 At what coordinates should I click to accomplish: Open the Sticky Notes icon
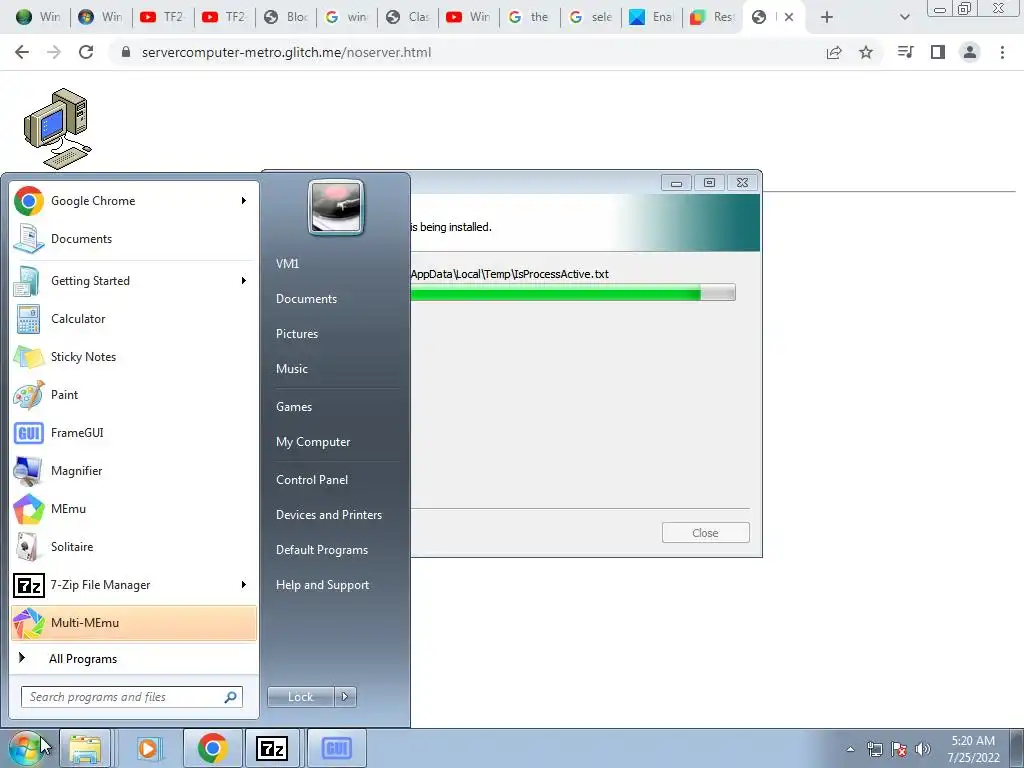29,357
